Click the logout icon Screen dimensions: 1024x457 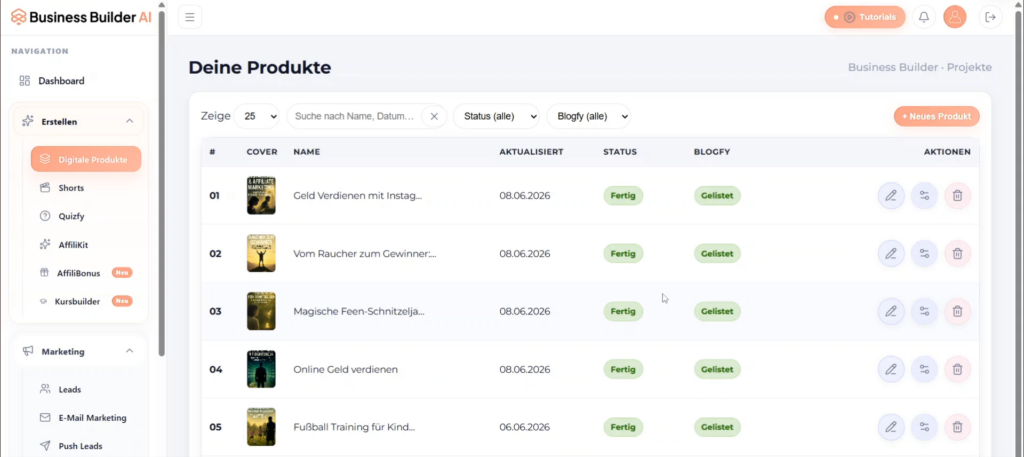(990, 17)
